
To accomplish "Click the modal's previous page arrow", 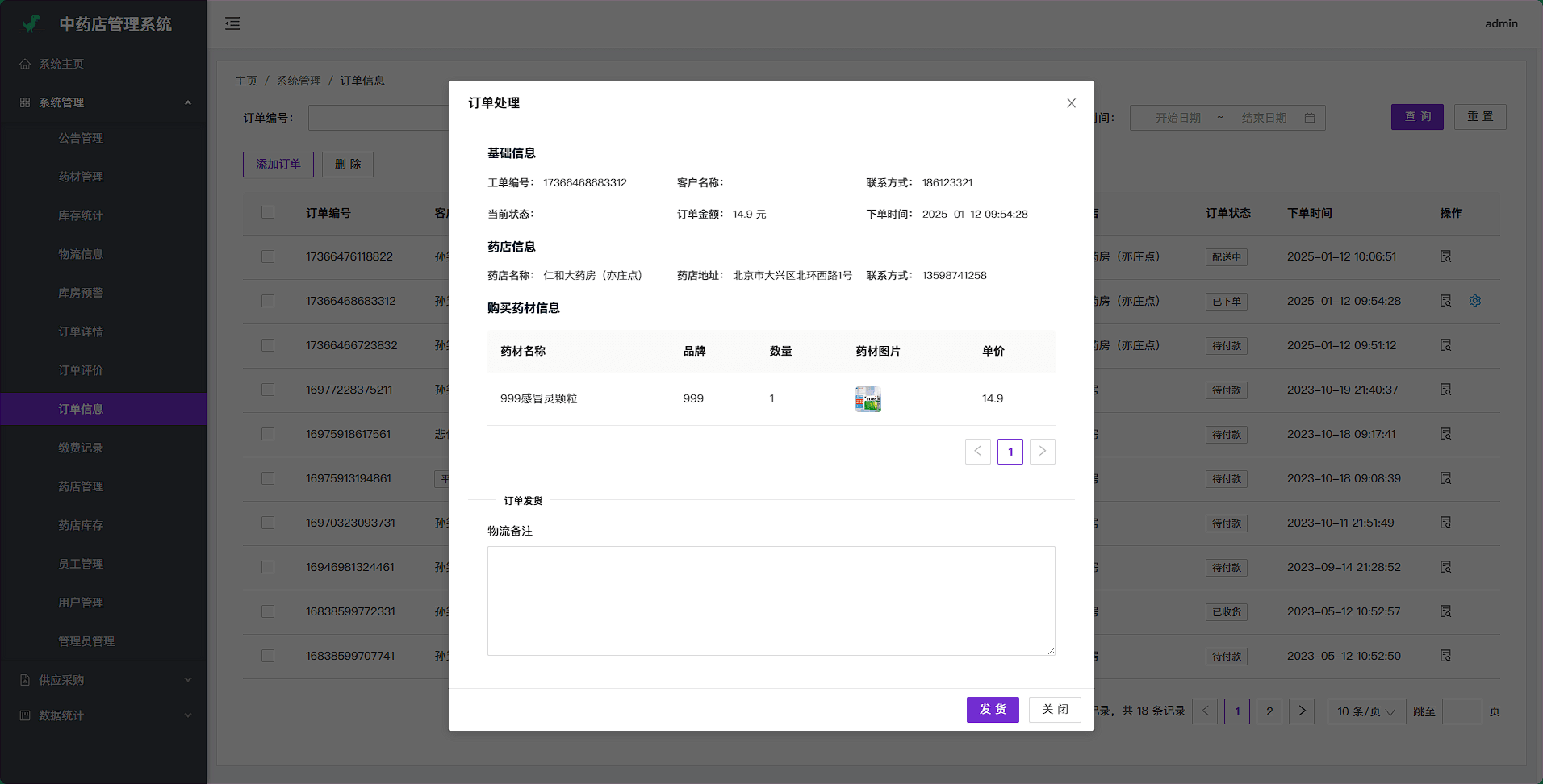I will [977, 452].
